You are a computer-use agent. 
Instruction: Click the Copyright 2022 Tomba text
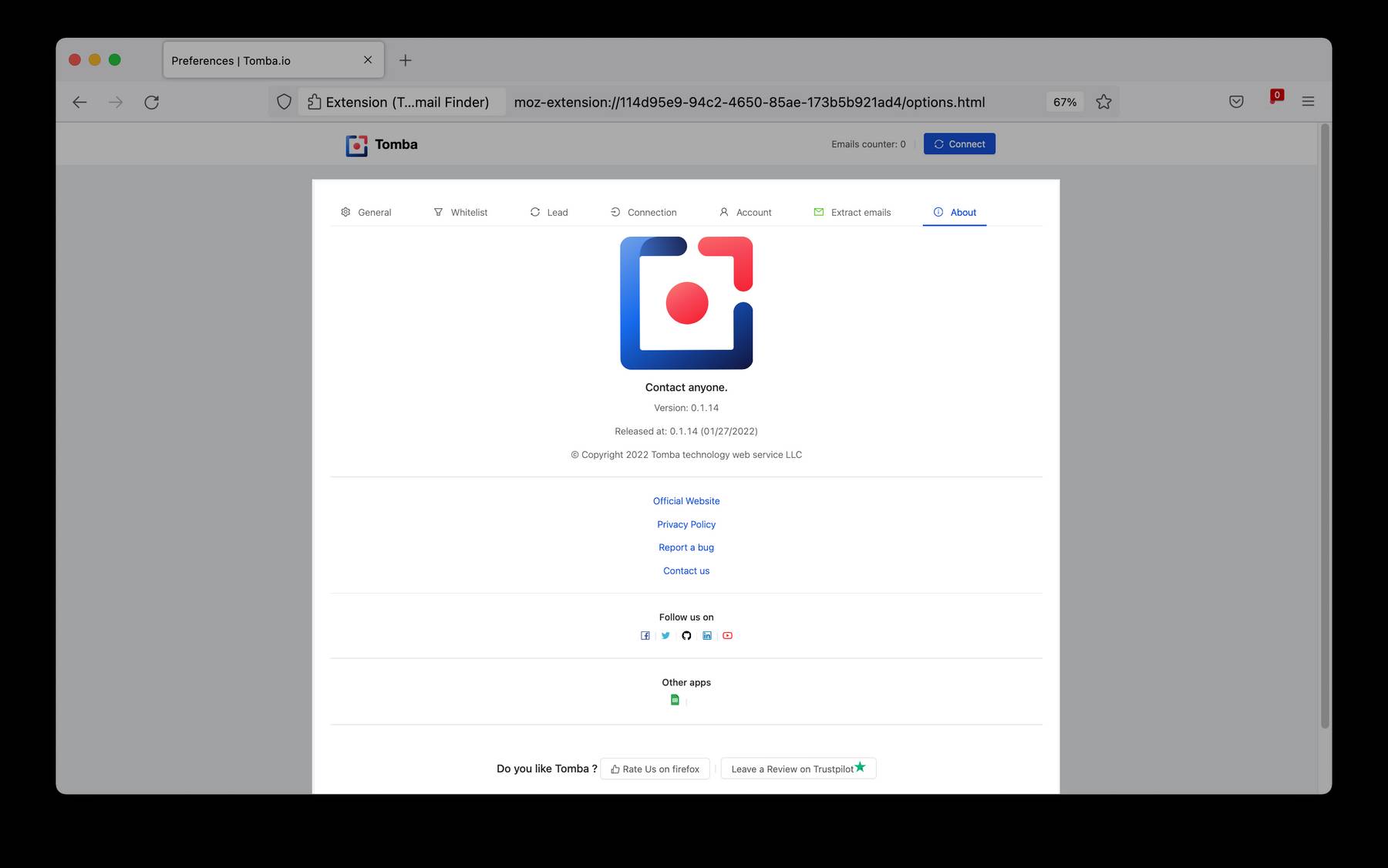pyautogui.click(x=686, y=455)
